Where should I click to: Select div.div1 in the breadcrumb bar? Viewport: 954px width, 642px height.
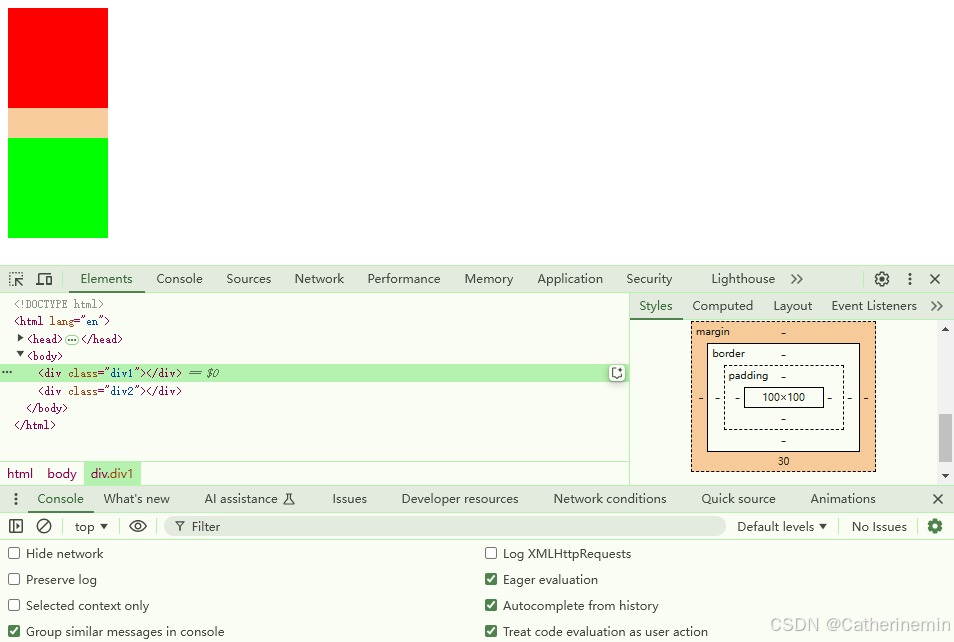click(x=112, y=473)
